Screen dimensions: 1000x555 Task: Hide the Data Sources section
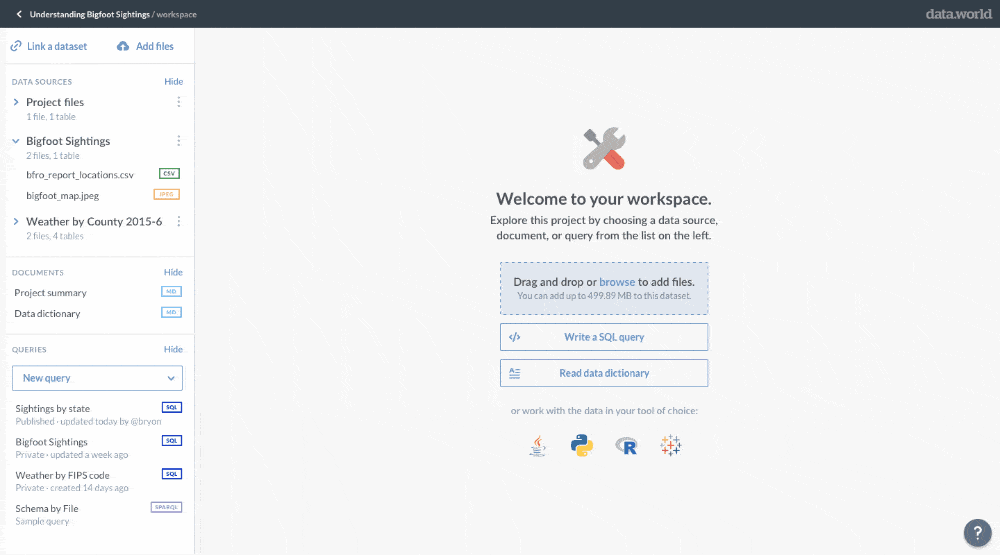[x=173, y=82]
